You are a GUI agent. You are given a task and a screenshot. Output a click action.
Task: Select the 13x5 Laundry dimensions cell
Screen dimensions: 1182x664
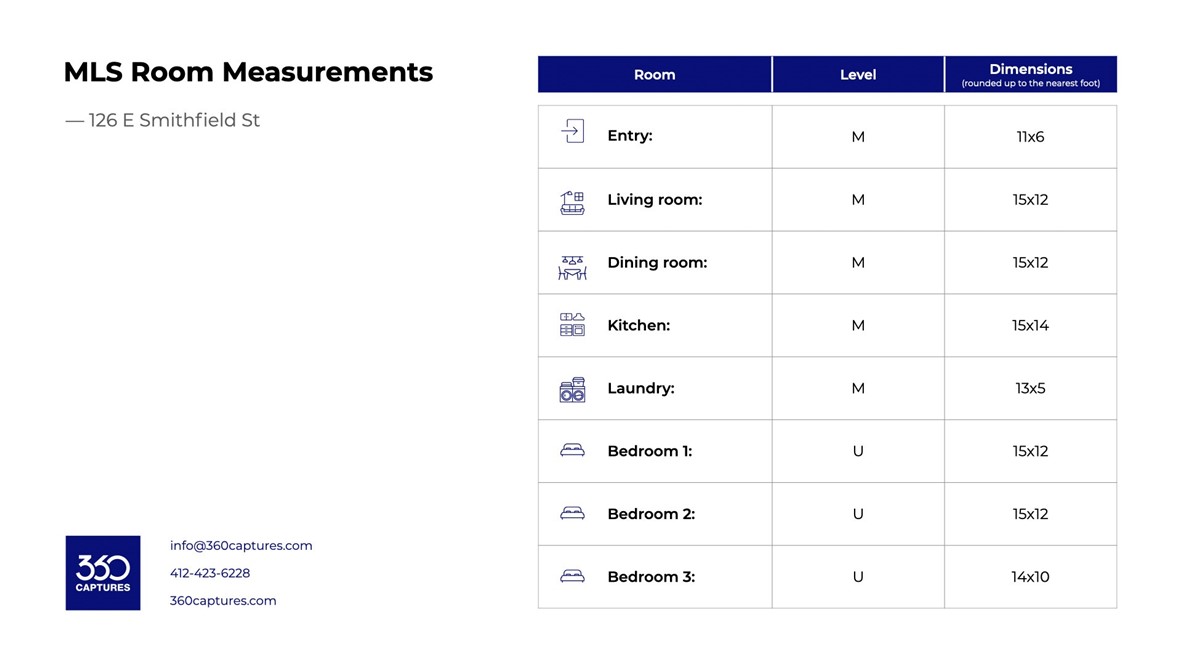tap(1030, 389)
